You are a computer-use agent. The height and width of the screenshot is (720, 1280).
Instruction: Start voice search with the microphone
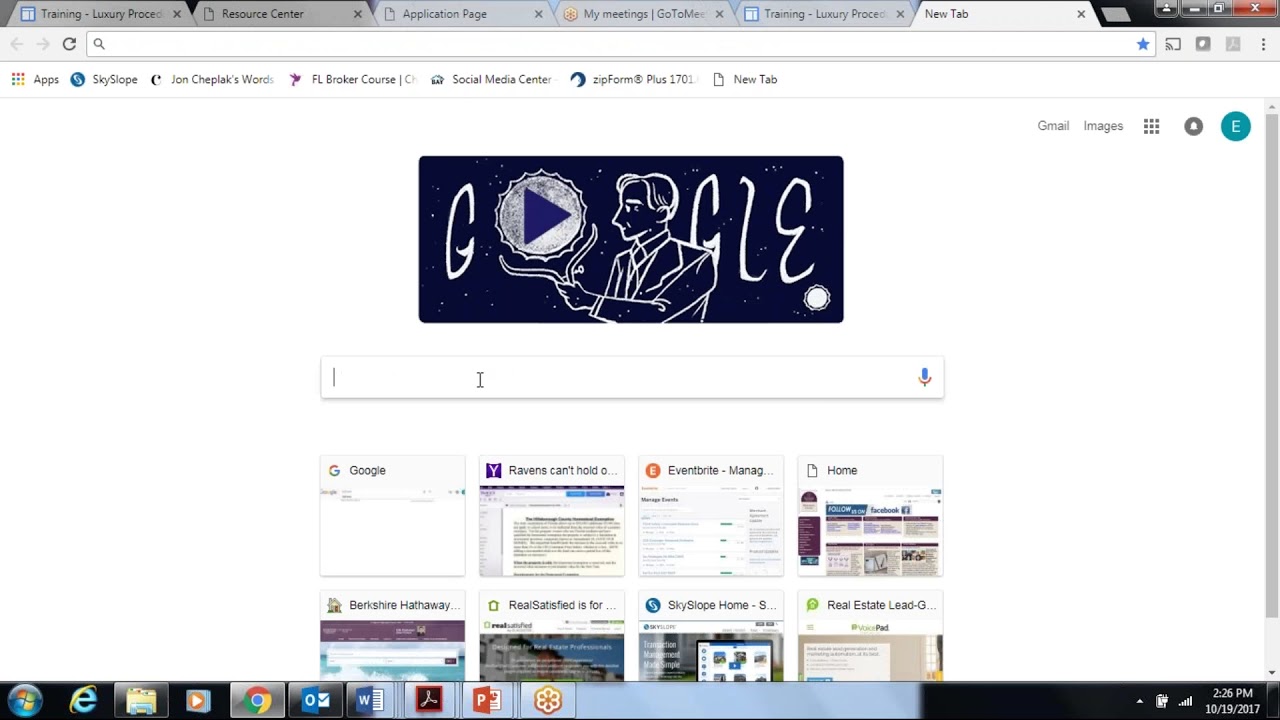tap(925, 377)
